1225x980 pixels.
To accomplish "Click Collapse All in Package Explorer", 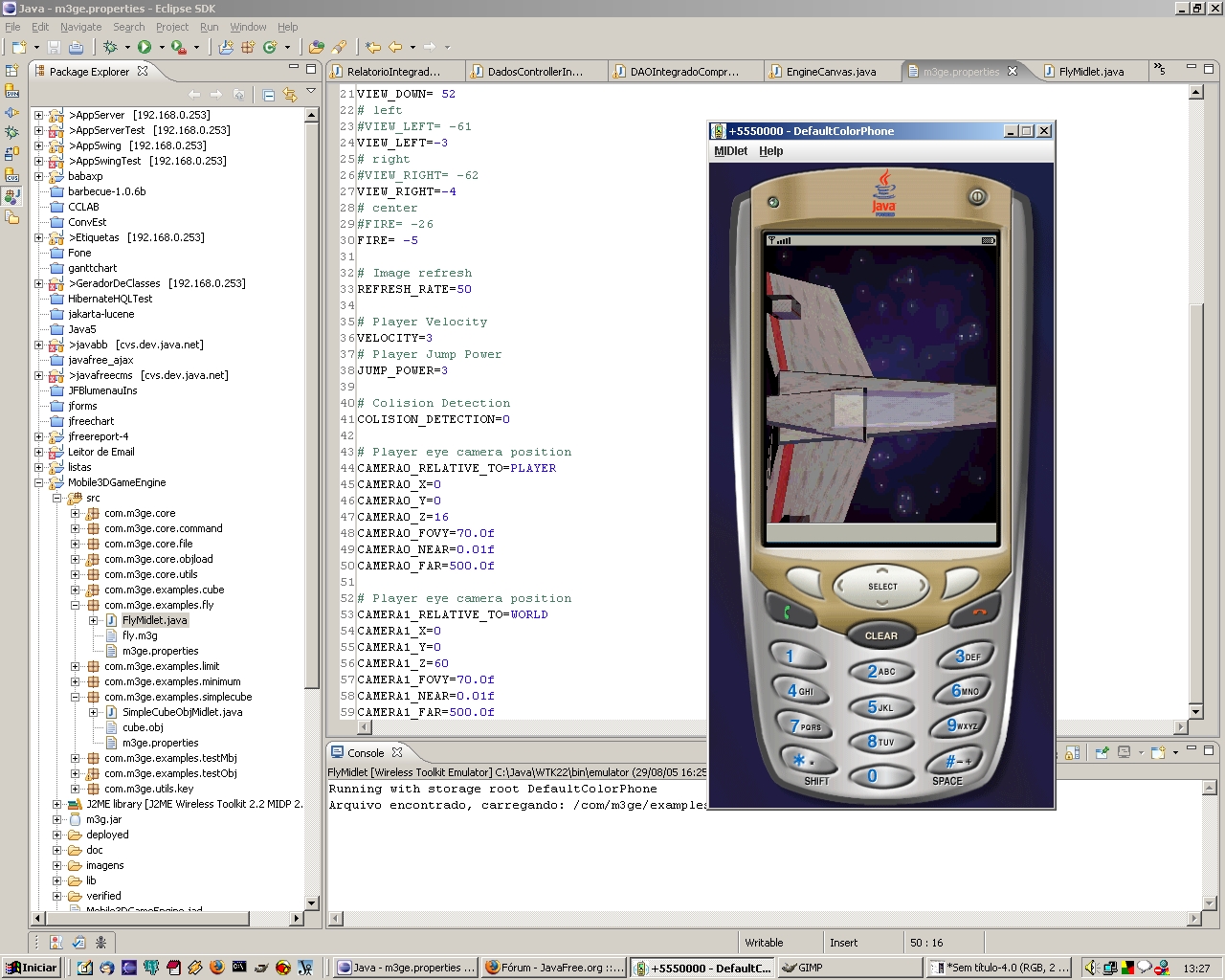I will [x=269, y=95].
